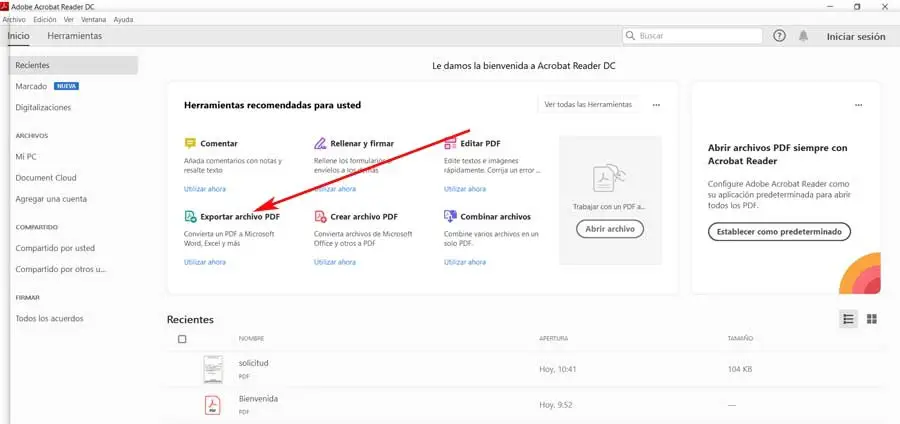Select Todos los acuerdos in the sidebar

49,318
